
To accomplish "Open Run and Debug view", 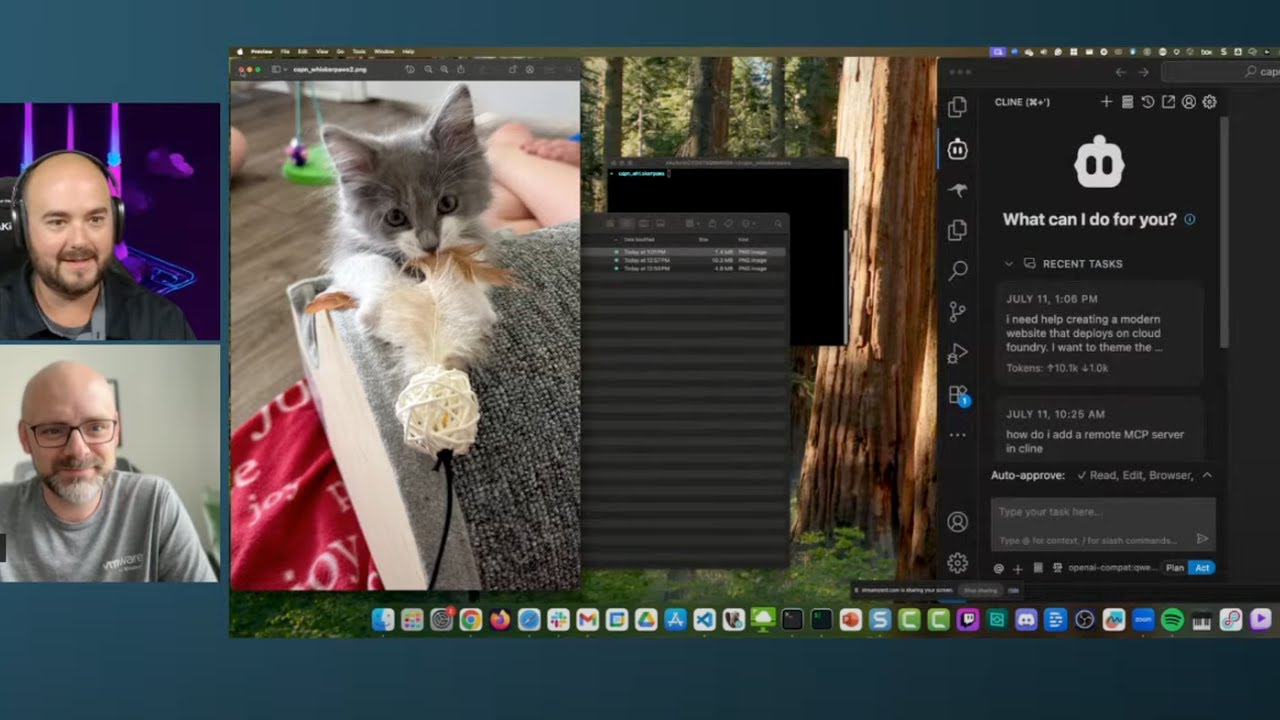I will click(957, 353).
